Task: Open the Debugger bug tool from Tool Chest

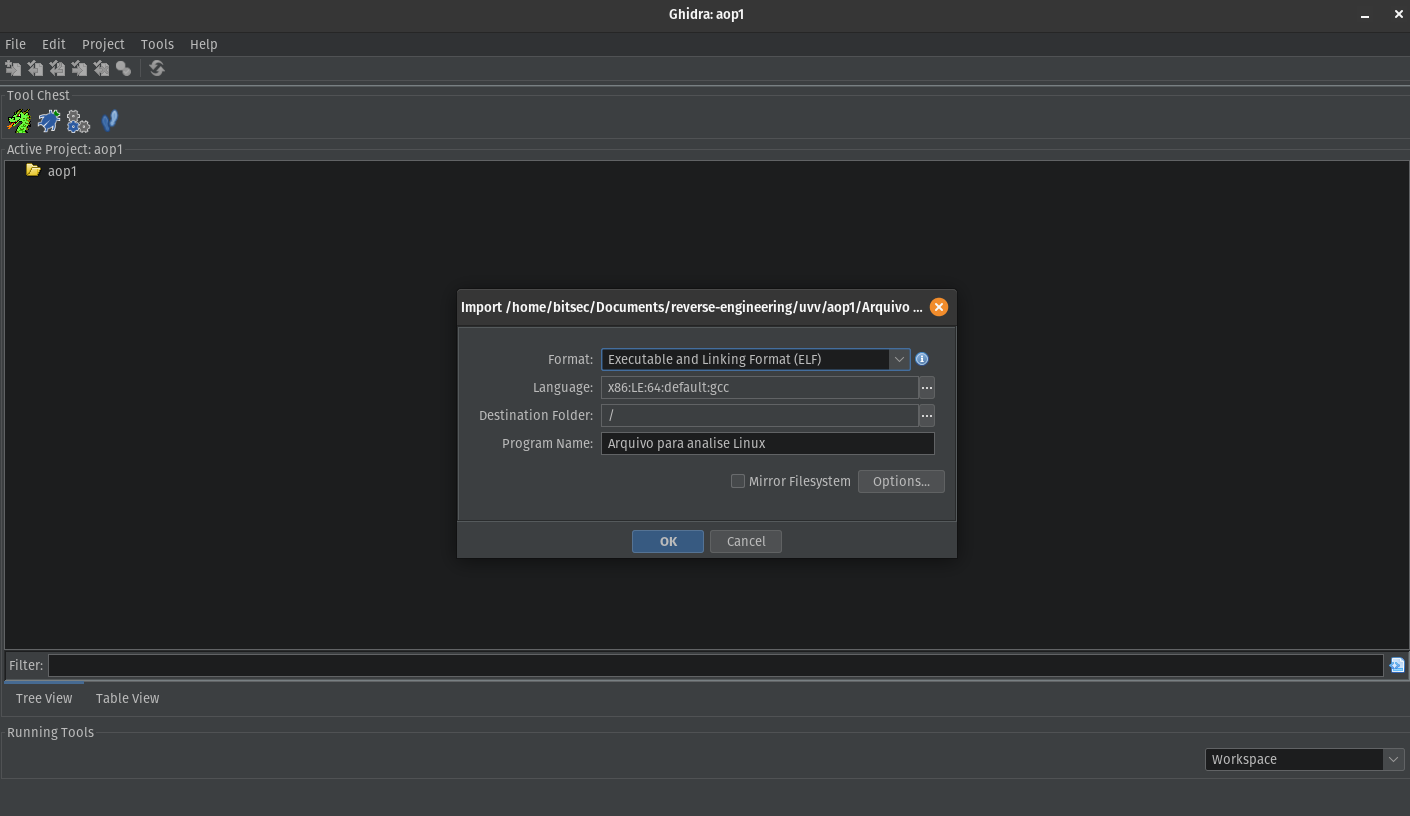Action: [x=49, y=120]
